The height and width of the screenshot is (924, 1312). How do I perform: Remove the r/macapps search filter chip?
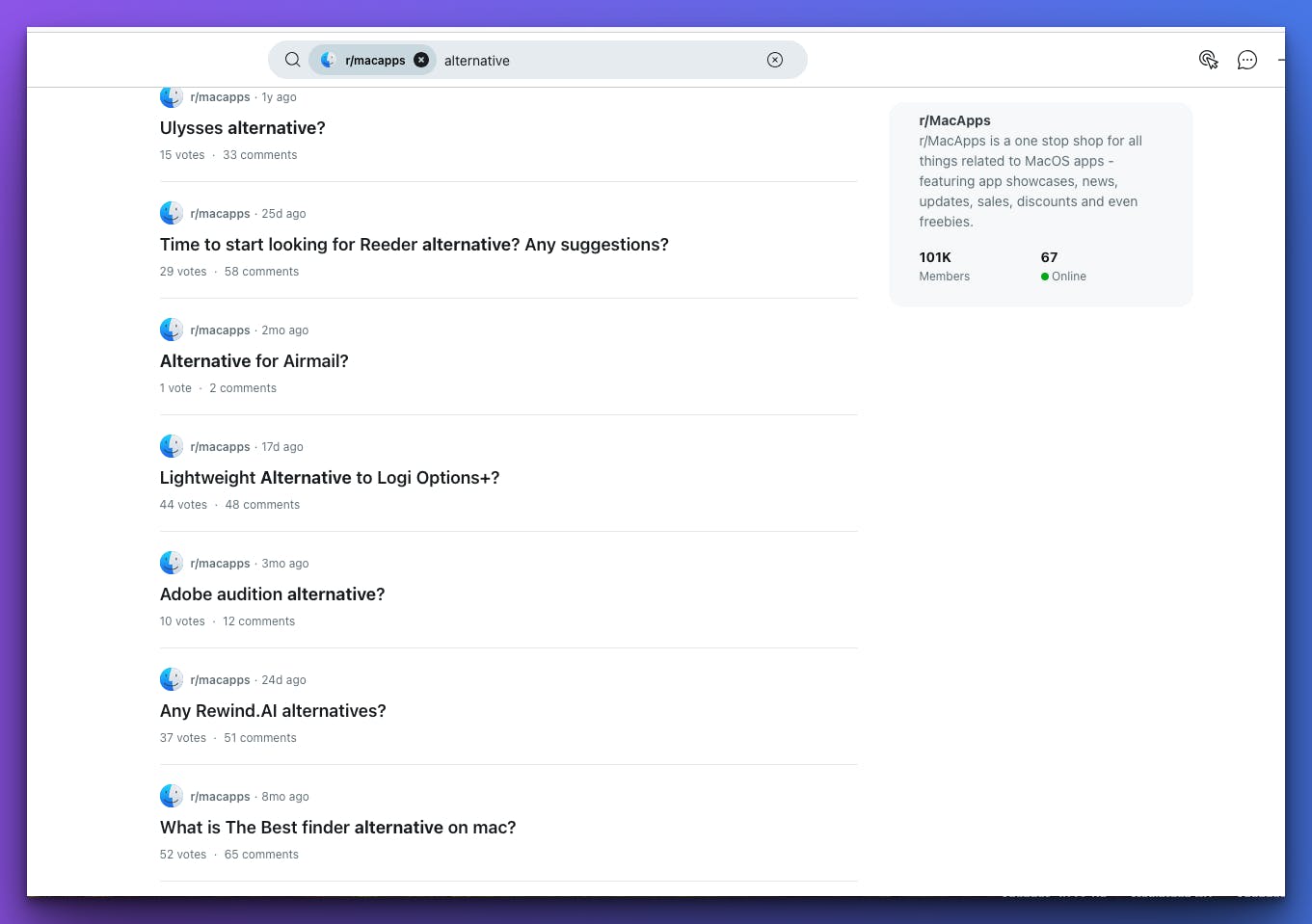click(x=421, y=60)
